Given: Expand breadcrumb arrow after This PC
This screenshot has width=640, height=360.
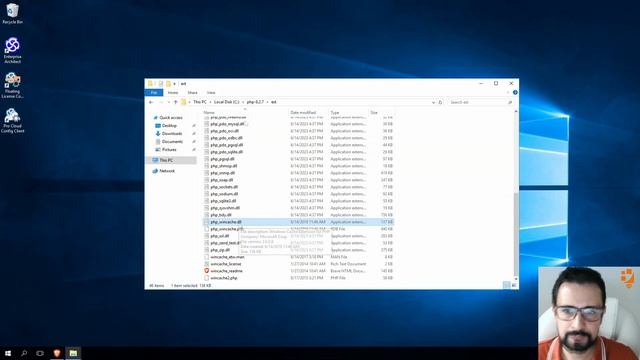Looking at the screenshot, I should click(210, 102).
